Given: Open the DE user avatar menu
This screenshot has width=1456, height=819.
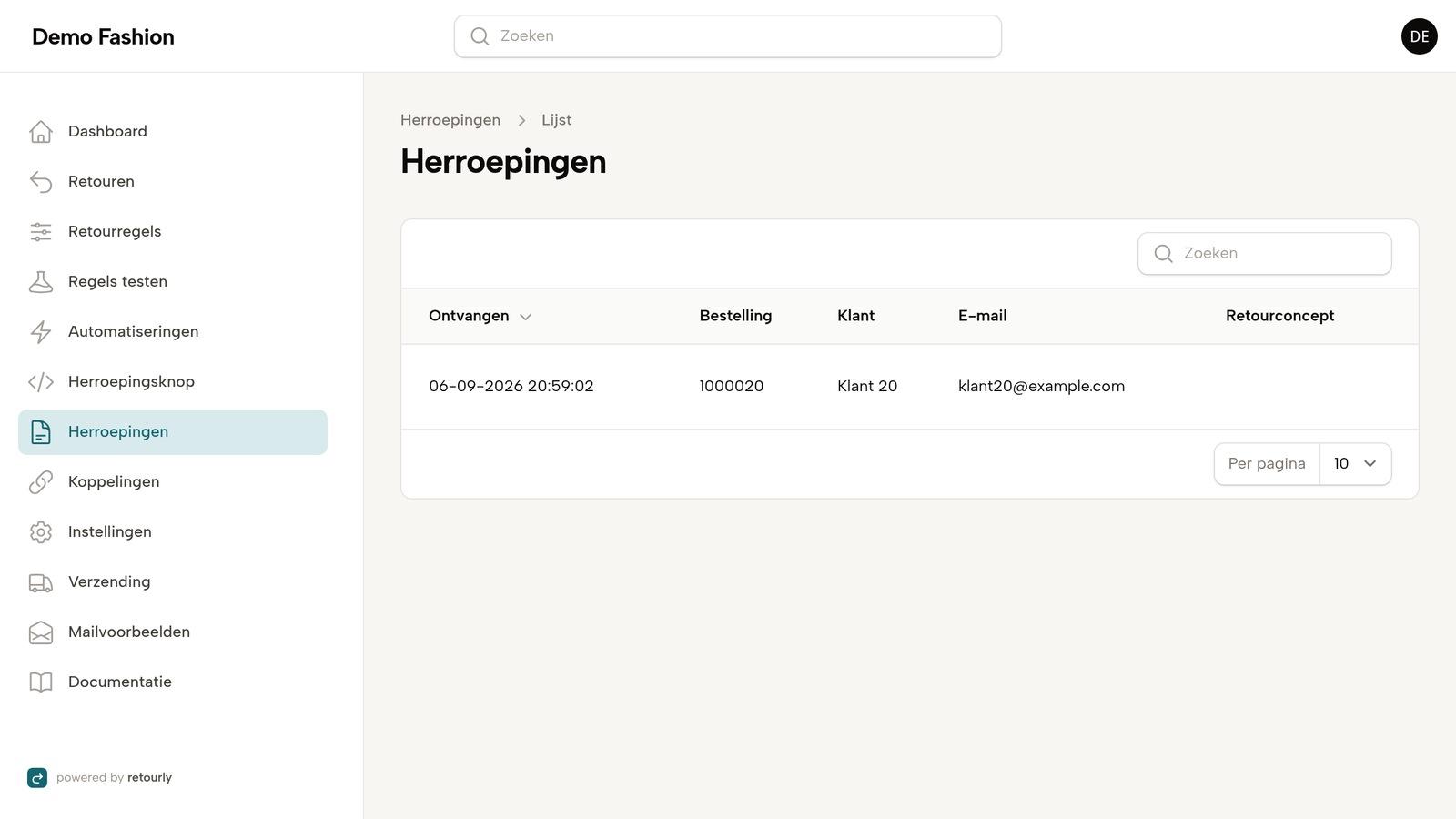Looking at the screenshot, I should click(1420, 36).
